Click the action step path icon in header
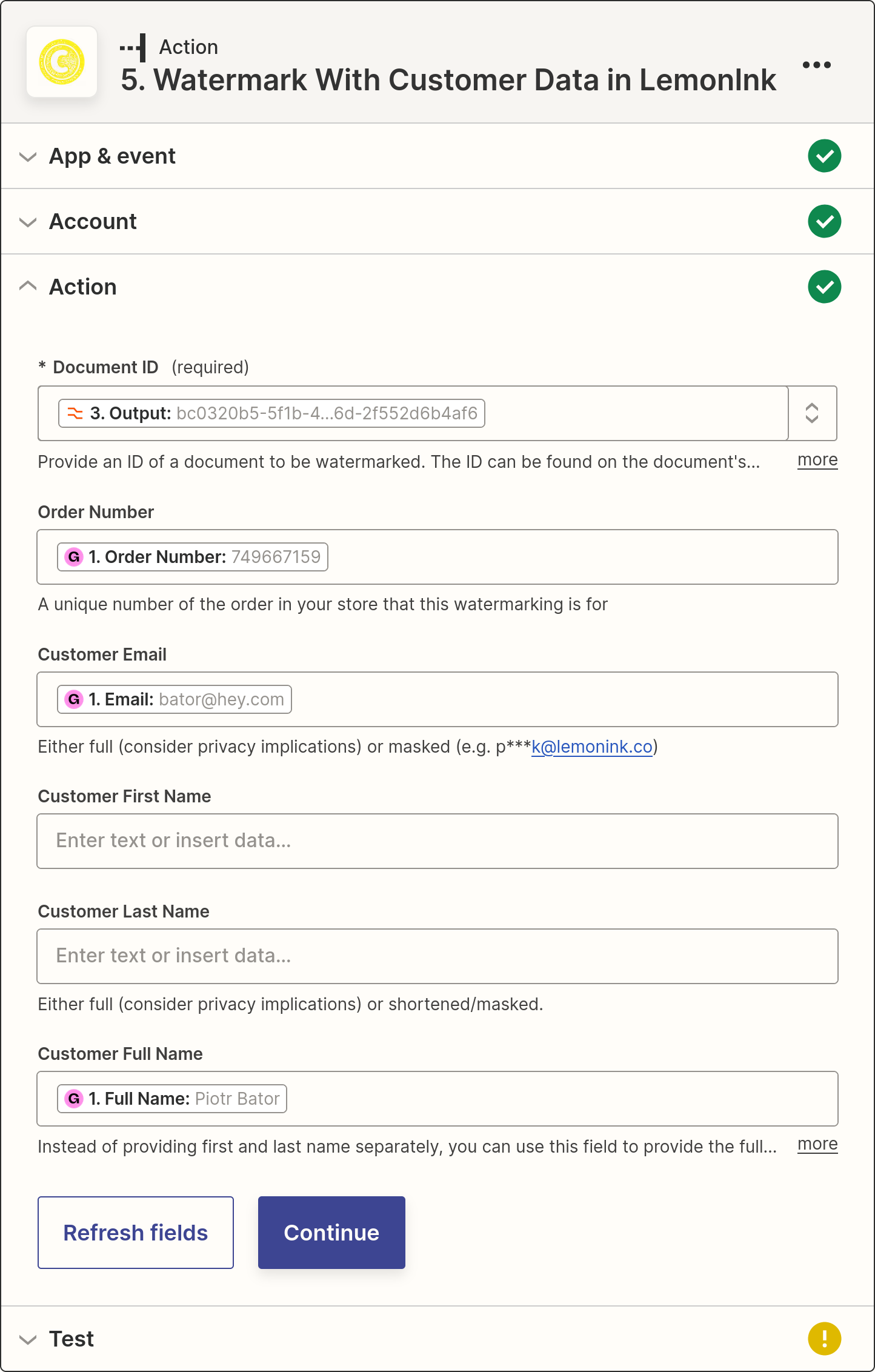The image size is (875, 1372). [133, 47]
